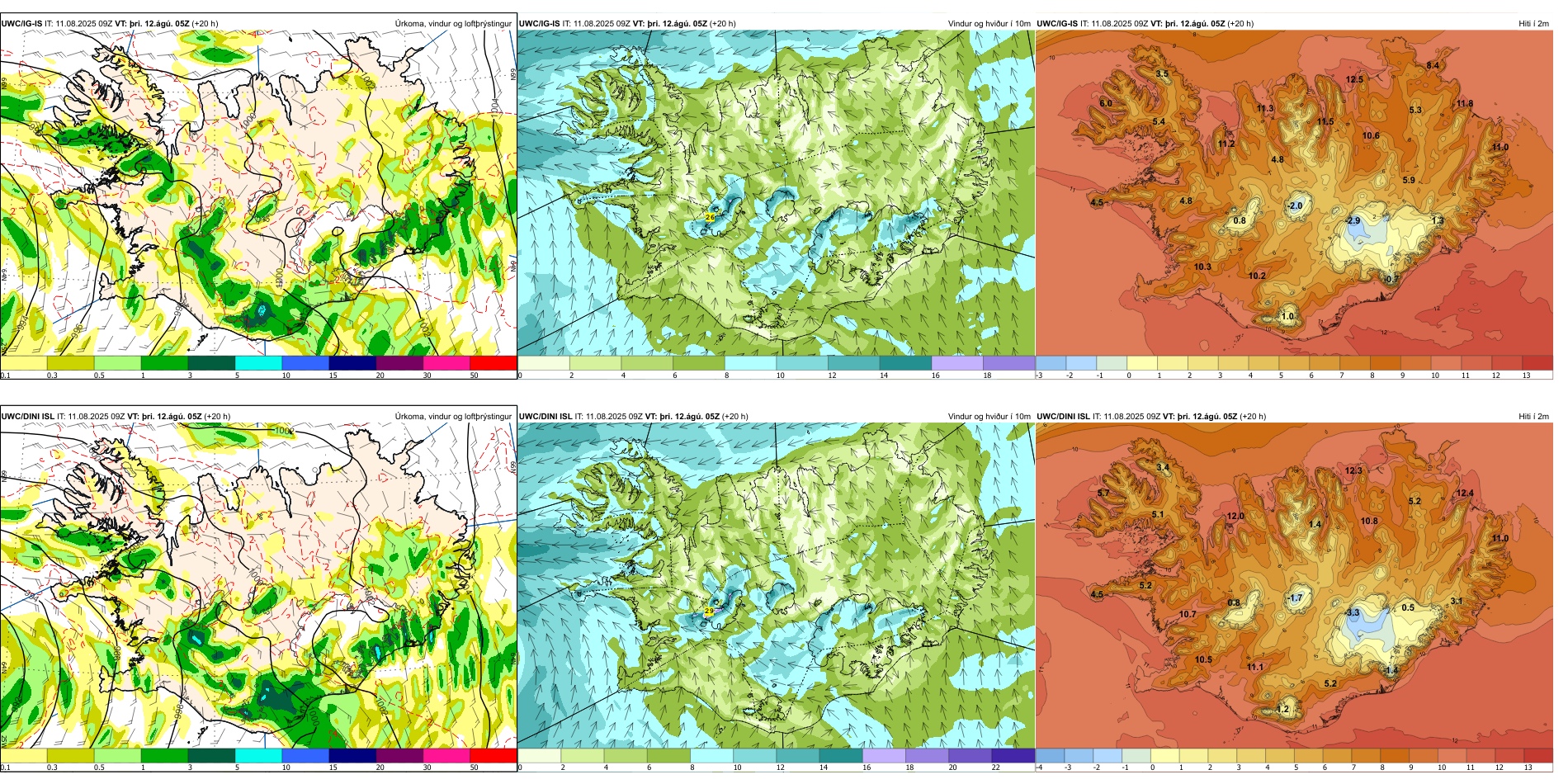The image size is (1568, 784).
Task: Click the red 13 swatch in IG-IS temperature legend
Action: tap(1537, 363)
